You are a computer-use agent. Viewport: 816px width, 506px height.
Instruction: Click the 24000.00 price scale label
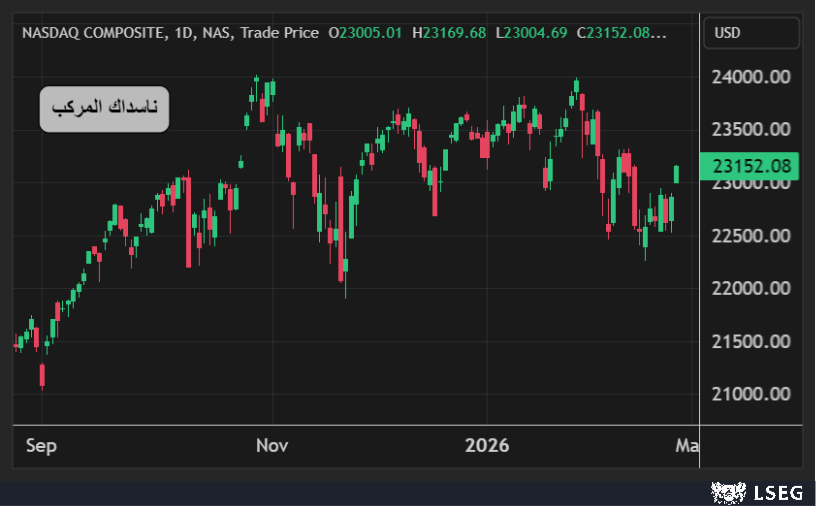pyautogui.click(x=751, y=77)
